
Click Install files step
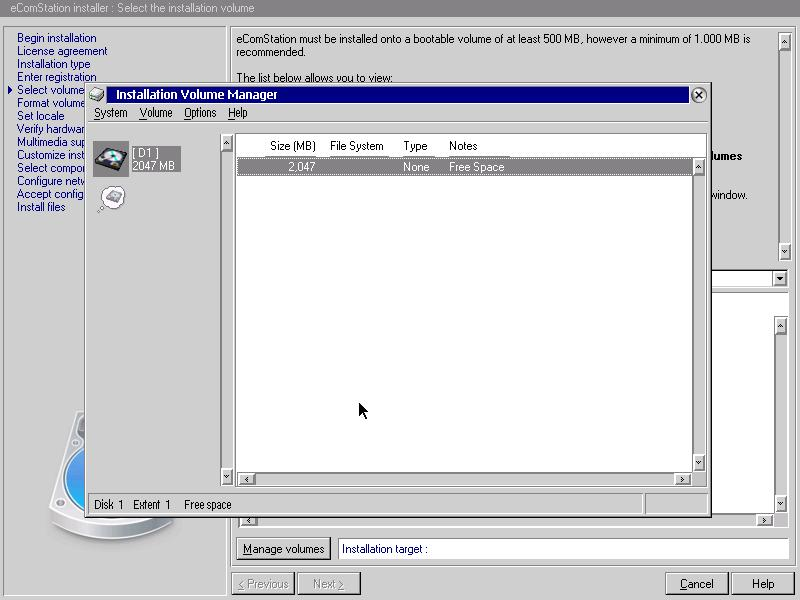(41, 207)
